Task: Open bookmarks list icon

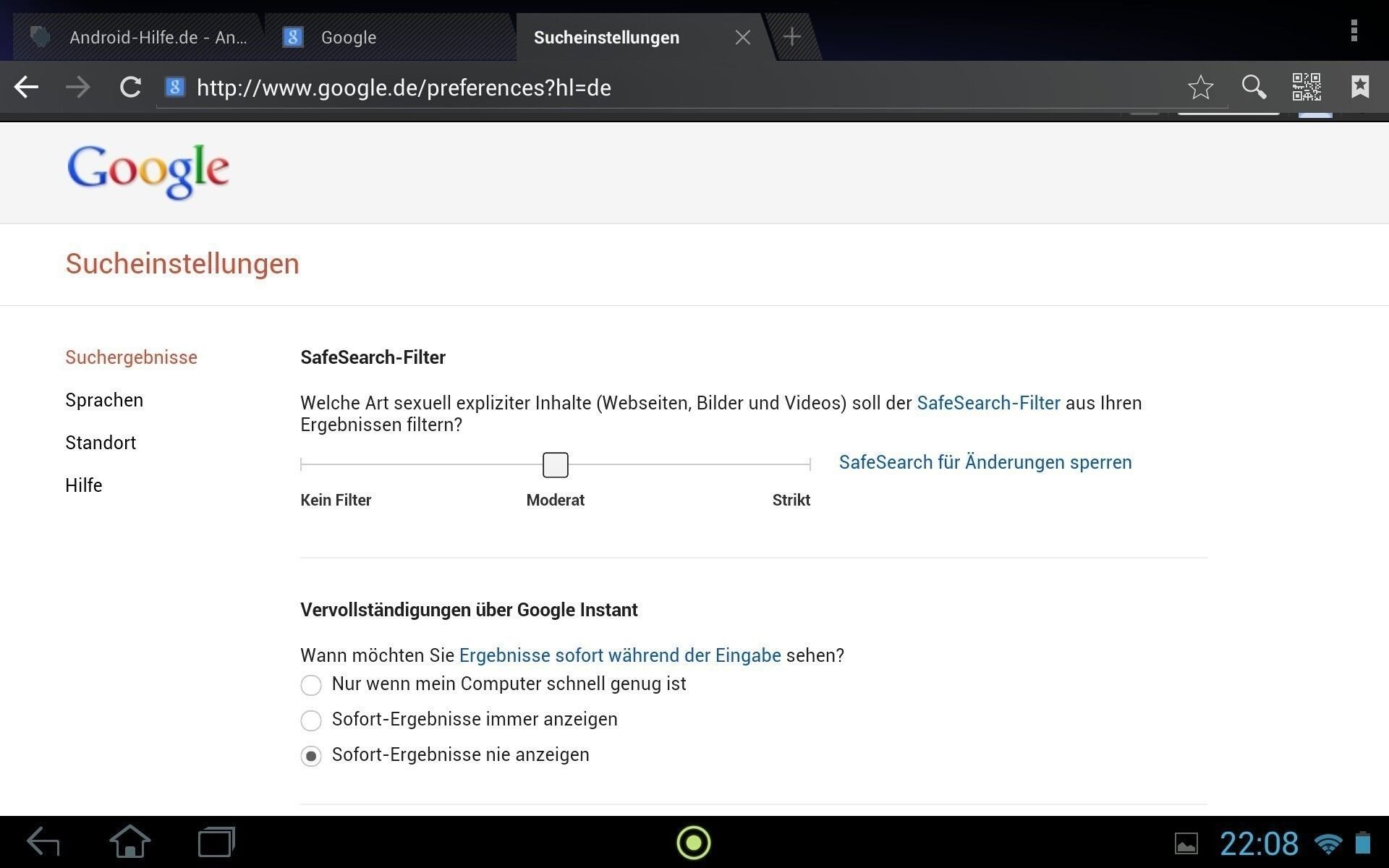Action: point(1360,87)
